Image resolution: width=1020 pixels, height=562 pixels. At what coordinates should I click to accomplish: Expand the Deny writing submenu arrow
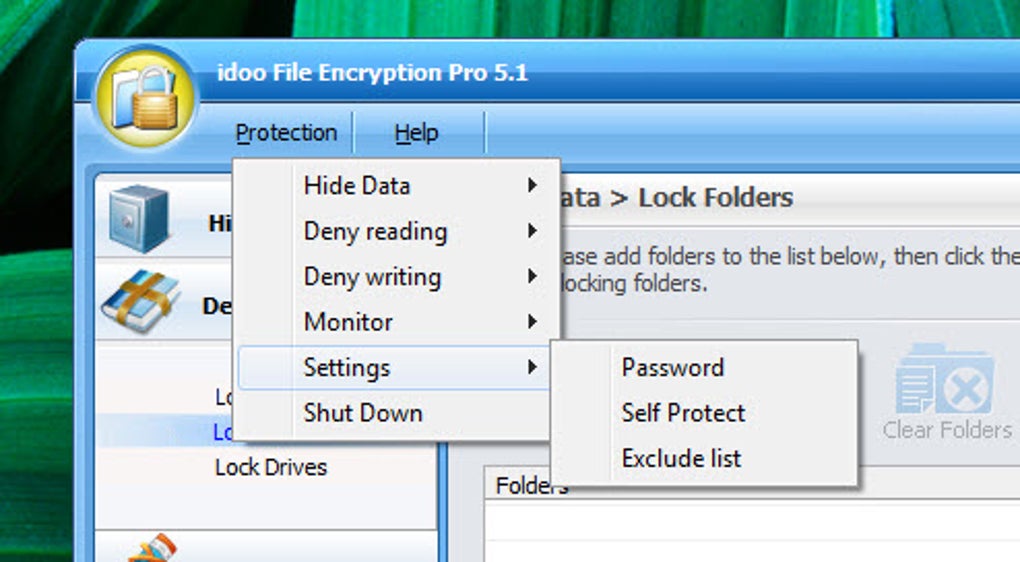[x=532, y=277]
